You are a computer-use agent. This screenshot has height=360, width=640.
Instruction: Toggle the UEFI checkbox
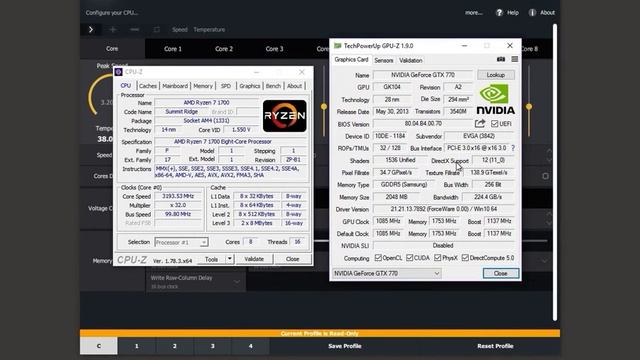(495, 123)
